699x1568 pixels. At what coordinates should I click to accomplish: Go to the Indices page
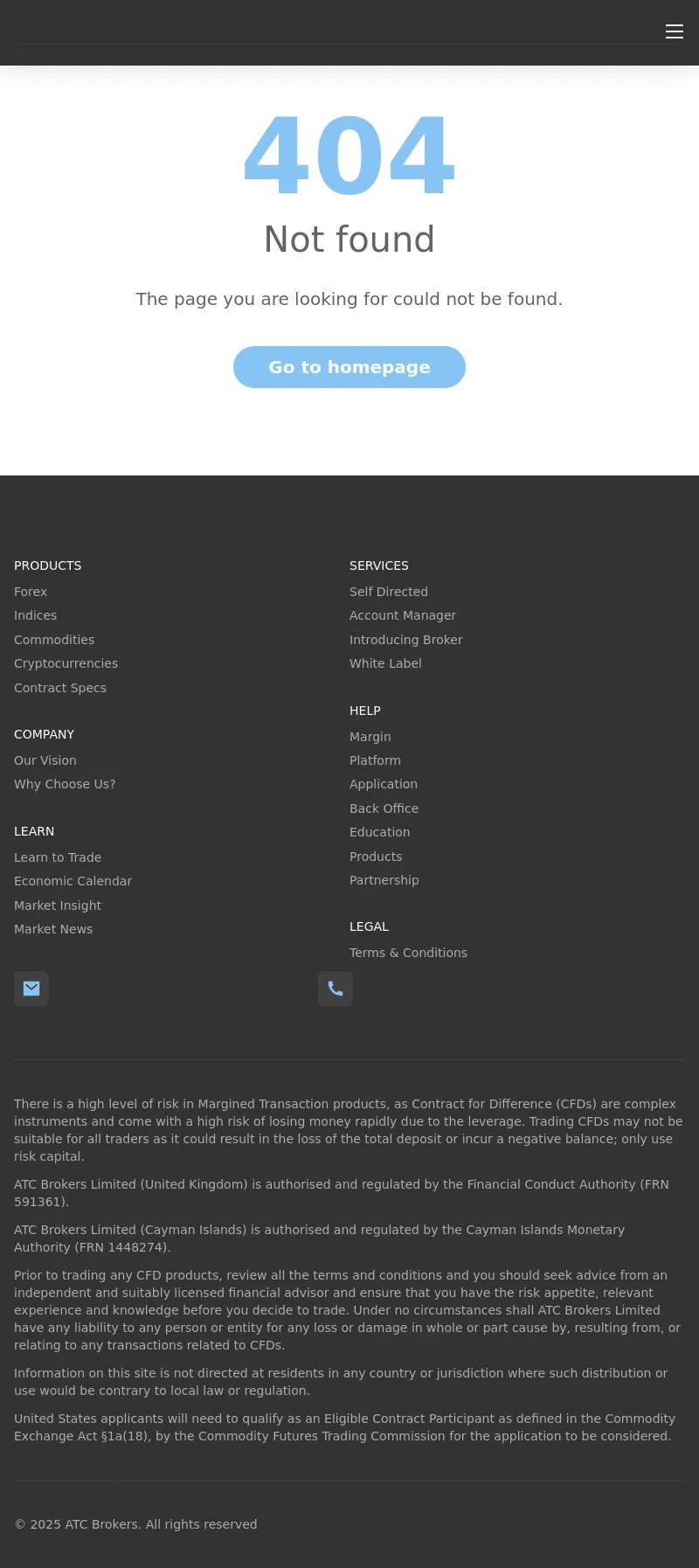click(x=35, y=615)
